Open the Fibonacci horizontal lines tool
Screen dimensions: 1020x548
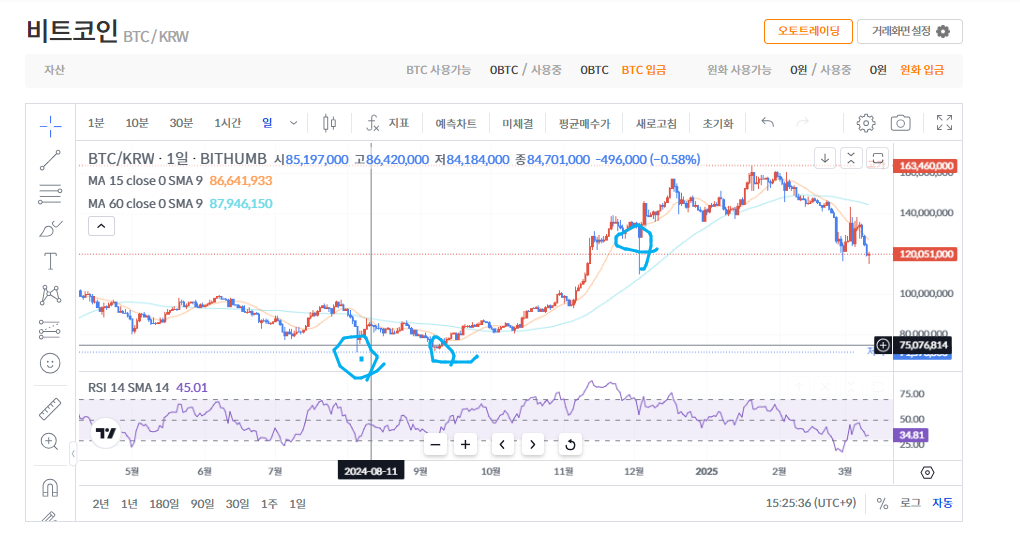[x=50, y=194]
